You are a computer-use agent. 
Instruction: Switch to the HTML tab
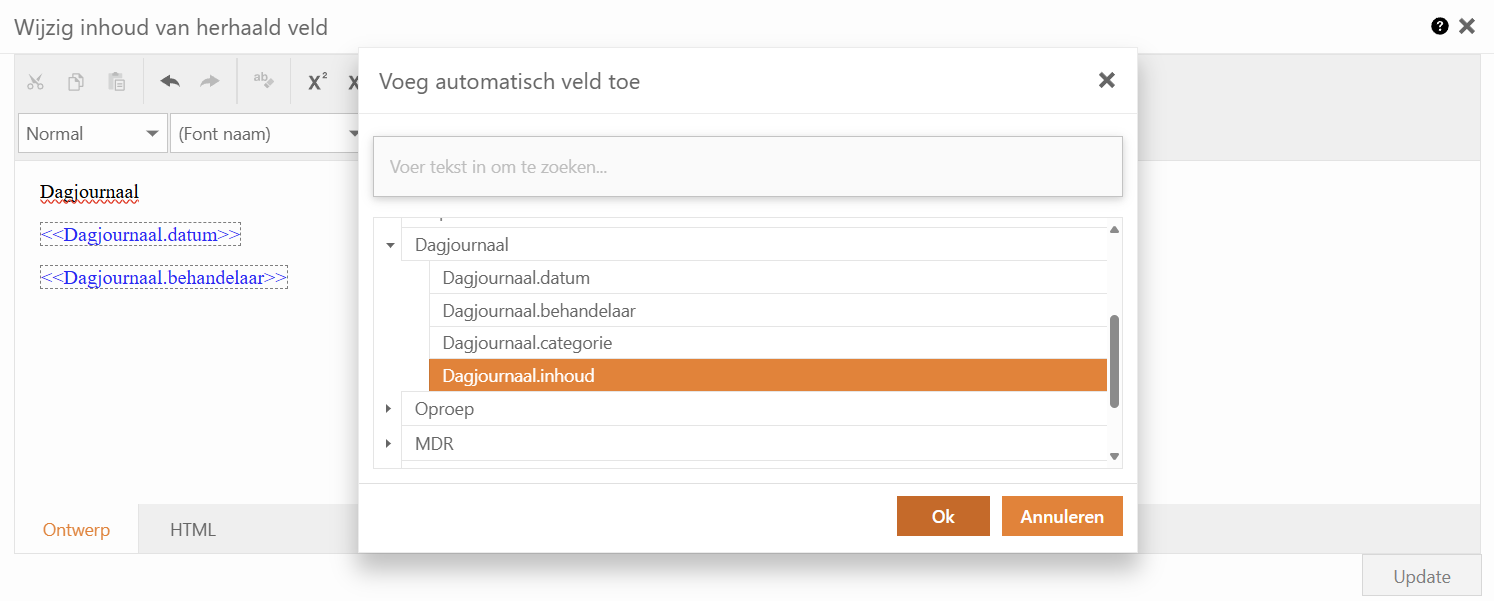coord(193,530)
